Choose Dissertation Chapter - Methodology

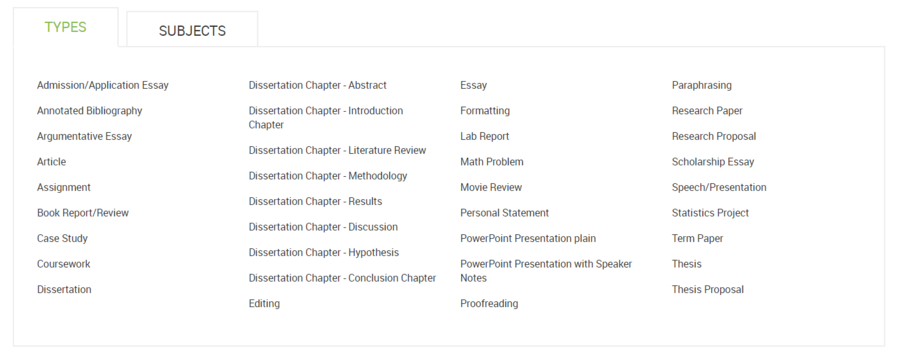click(x=328, y=176)
